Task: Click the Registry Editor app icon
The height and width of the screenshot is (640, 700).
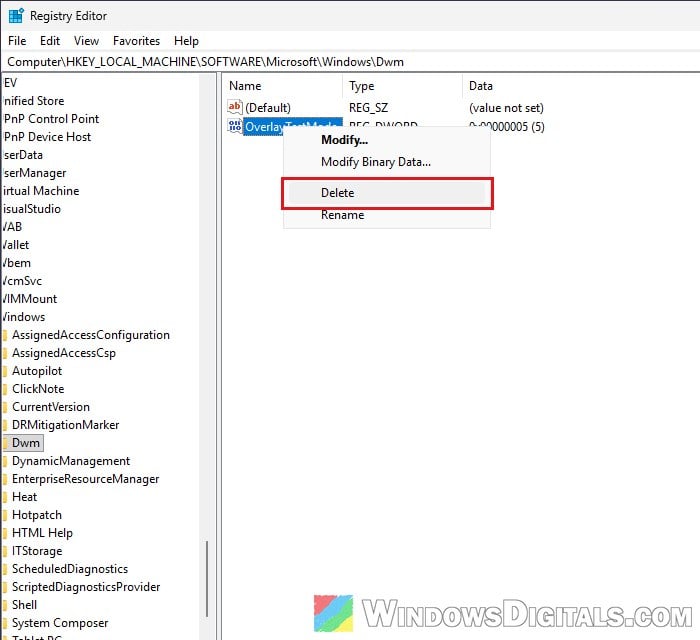Action: [16, 16]
